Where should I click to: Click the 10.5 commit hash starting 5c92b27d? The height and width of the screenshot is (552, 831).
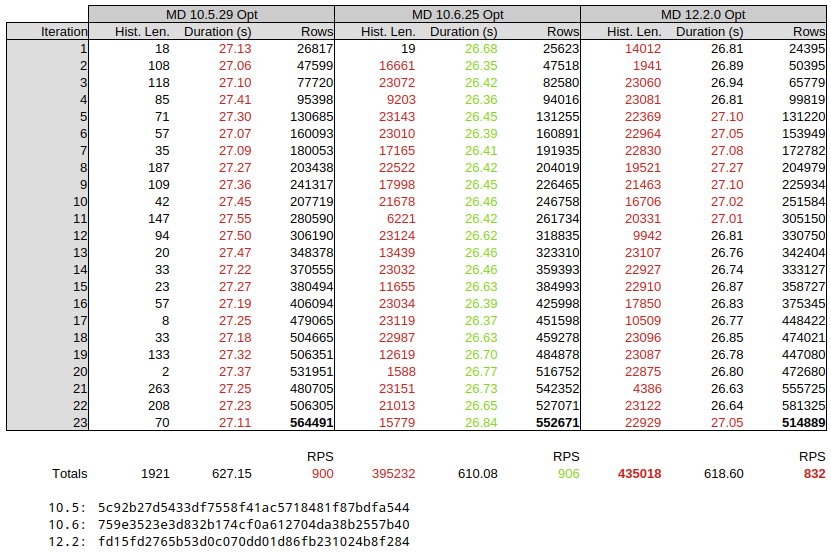point(253,507)
